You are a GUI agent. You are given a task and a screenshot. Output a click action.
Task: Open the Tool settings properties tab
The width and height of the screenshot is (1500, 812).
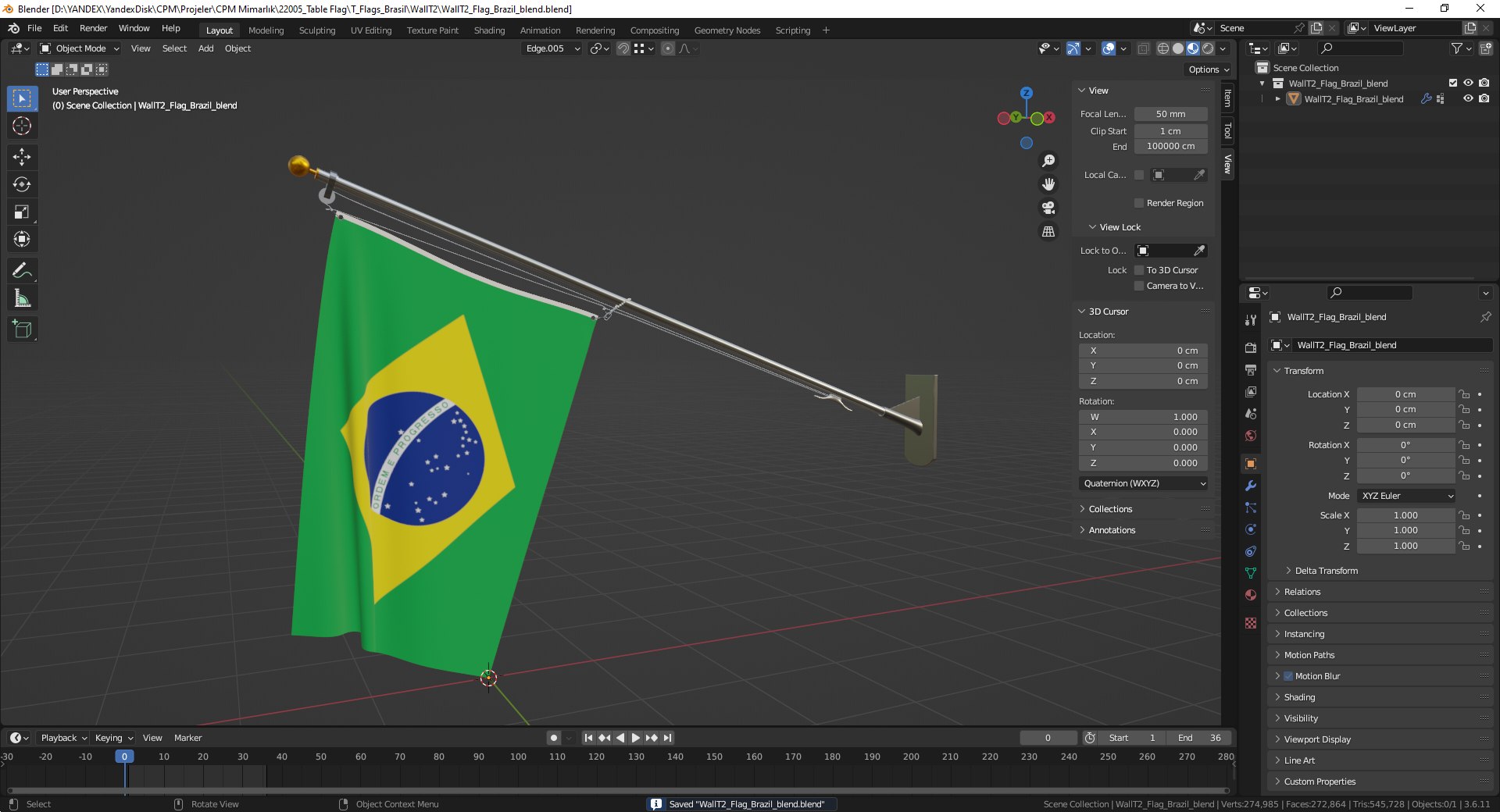click(1251, 319)
